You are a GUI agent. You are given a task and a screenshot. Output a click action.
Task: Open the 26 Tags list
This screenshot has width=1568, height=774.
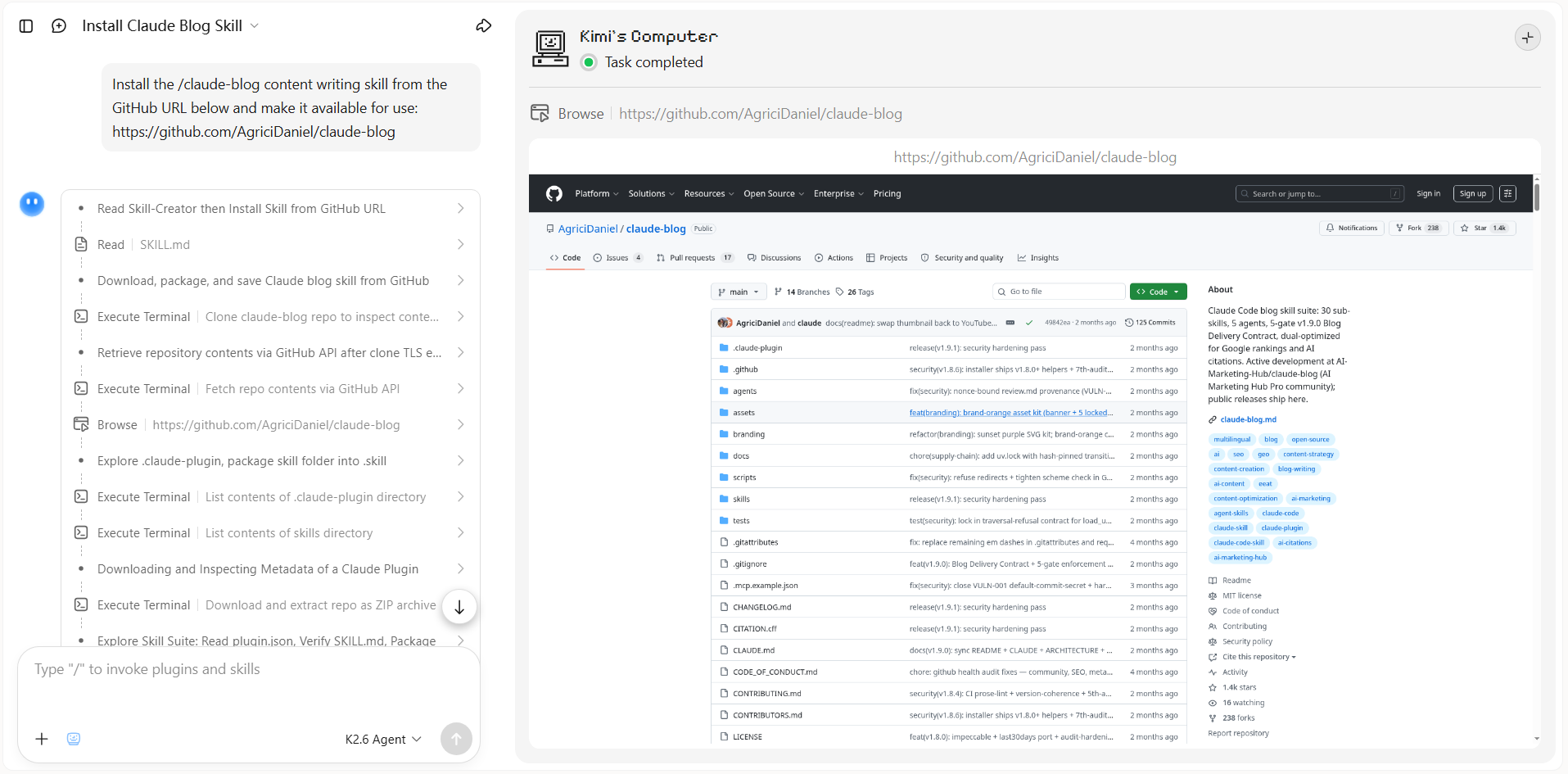(x=854, y=292)
